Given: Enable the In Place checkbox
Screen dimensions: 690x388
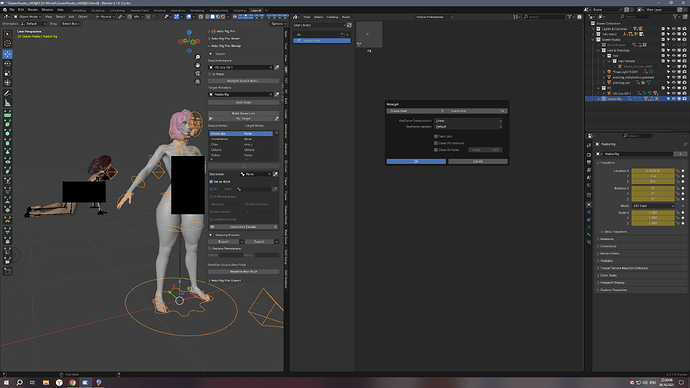Looking at the screenshot, I should point(210,74).
